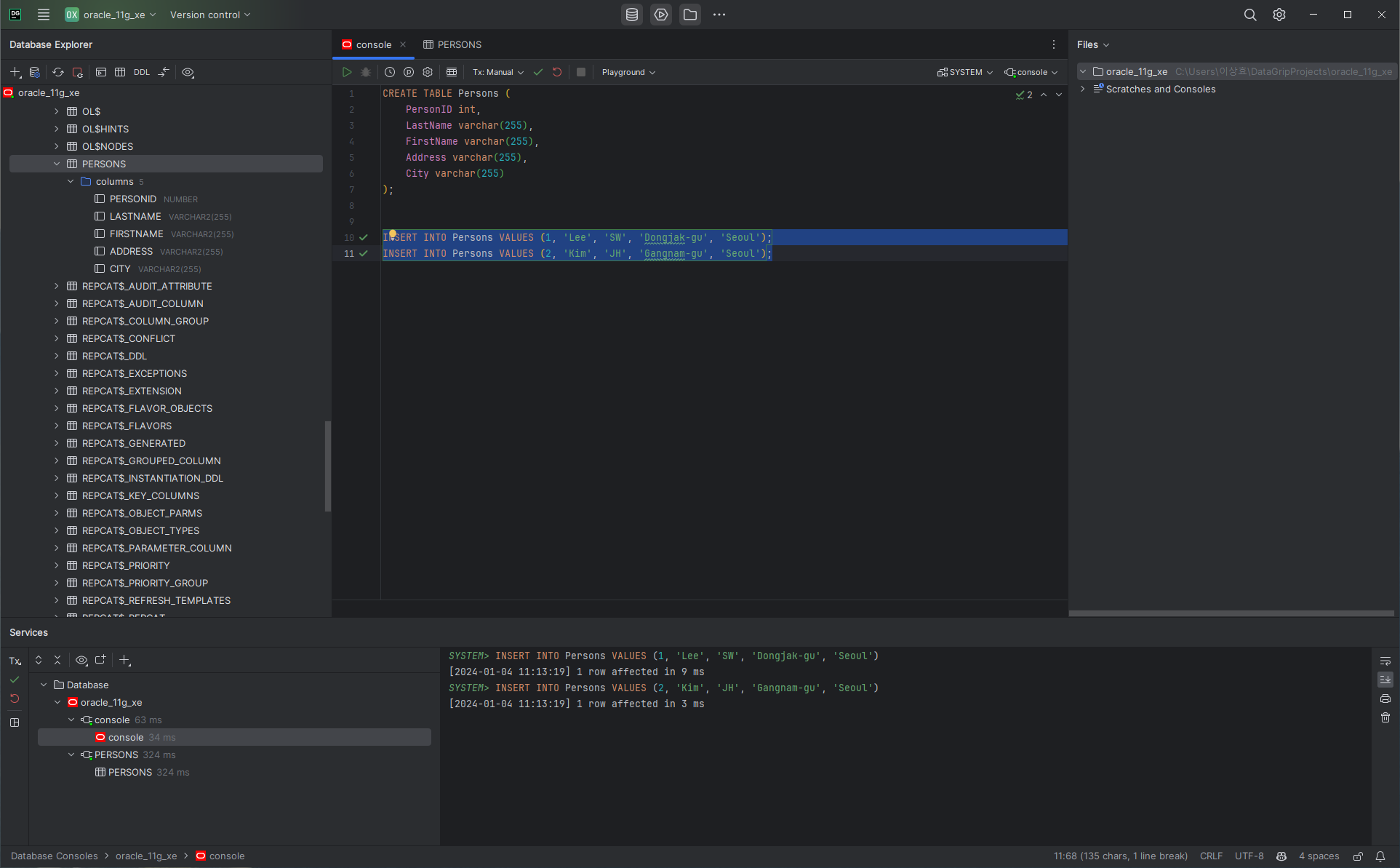Click oracle_11g_xe in bottom breadcrumb

pyautogui.click(x=146, y=856)
